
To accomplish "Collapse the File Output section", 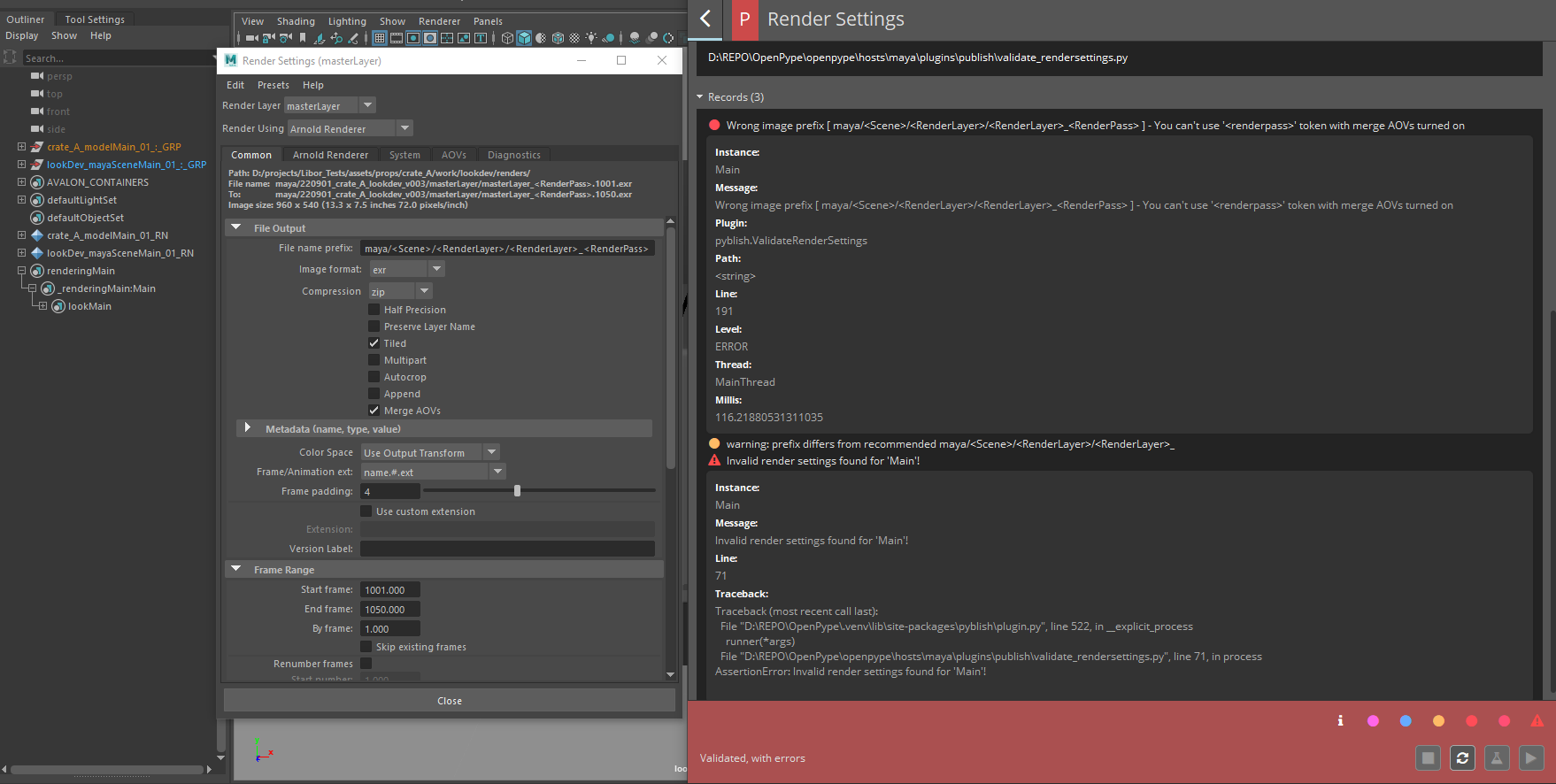I will [236, 227].
